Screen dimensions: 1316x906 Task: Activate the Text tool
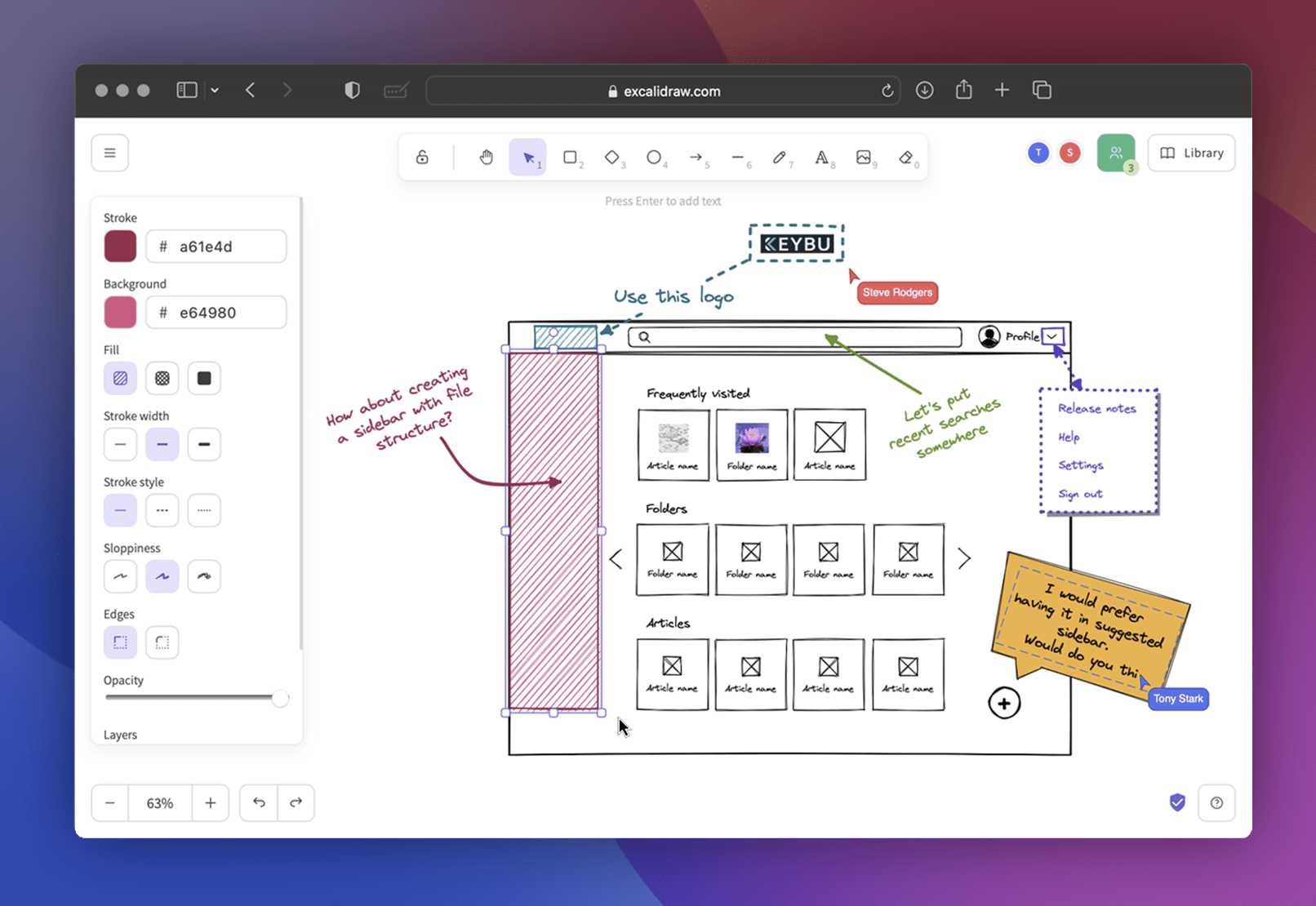point(822,157)
